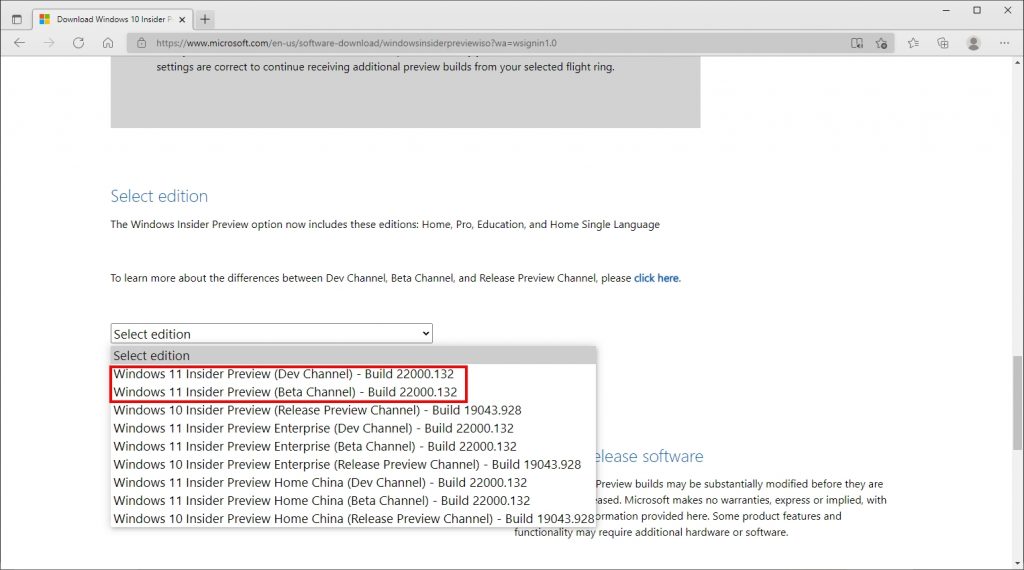Click the editions description mentioning Home Single Language
Screen dimensions: 1024x570
[x=385, y=225]
